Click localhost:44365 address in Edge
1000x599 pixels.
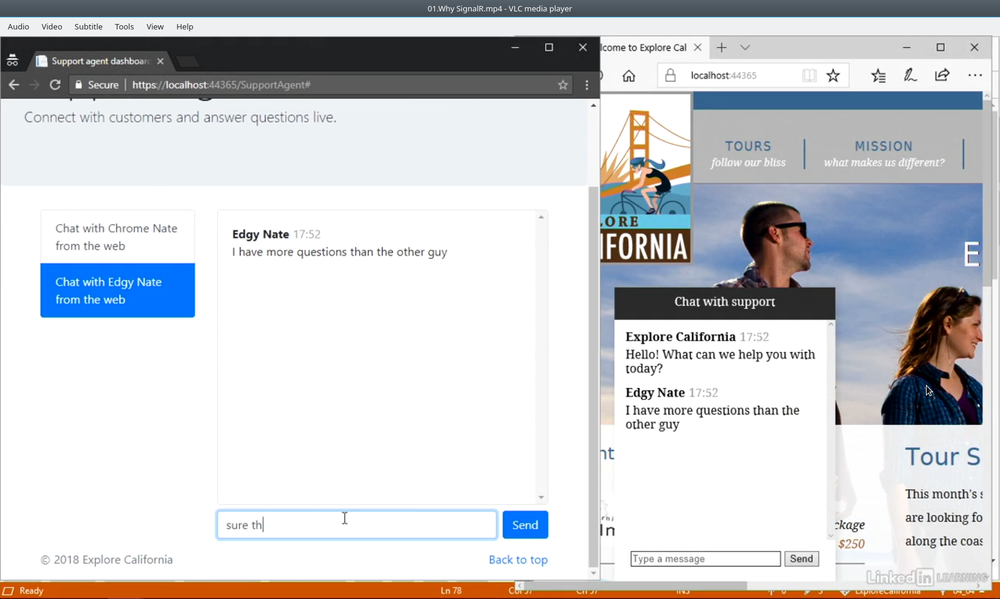[723, 75]
